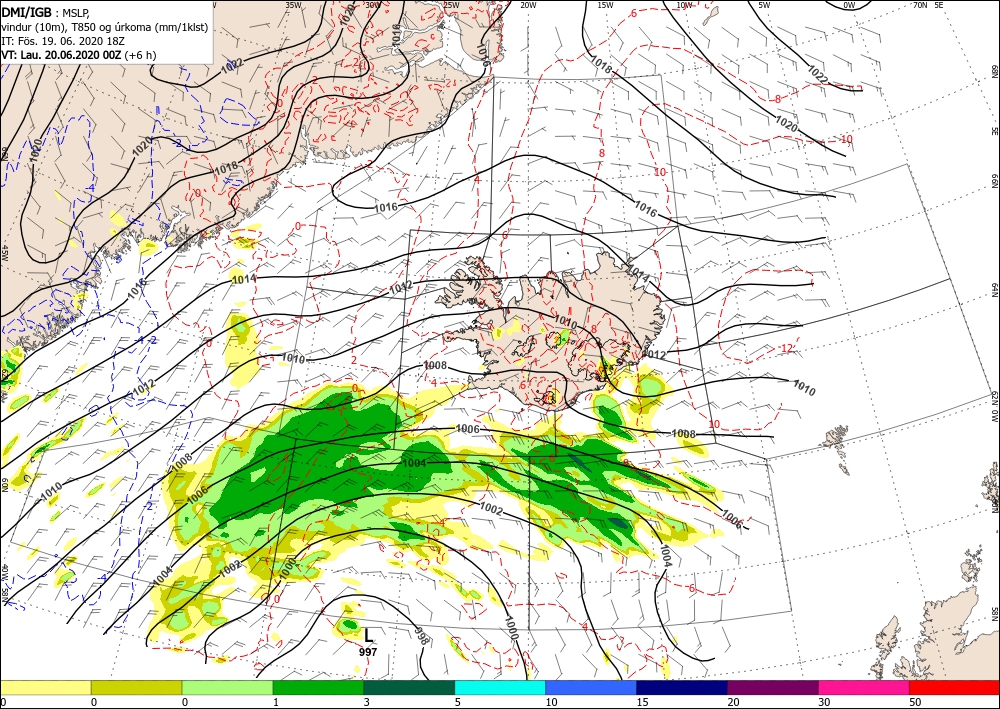Click the legend scale value '3'
Viewport: 1000px width, 709px height.
[366, 702]
